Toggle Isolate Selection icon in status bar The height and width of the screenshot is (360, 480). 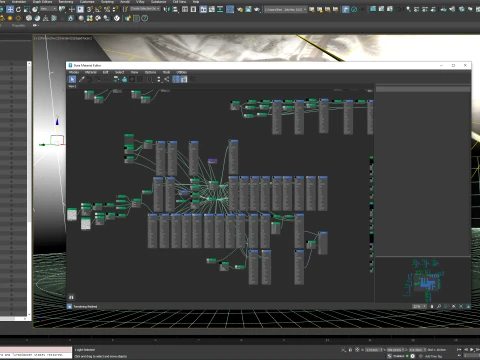click(343, 350)
